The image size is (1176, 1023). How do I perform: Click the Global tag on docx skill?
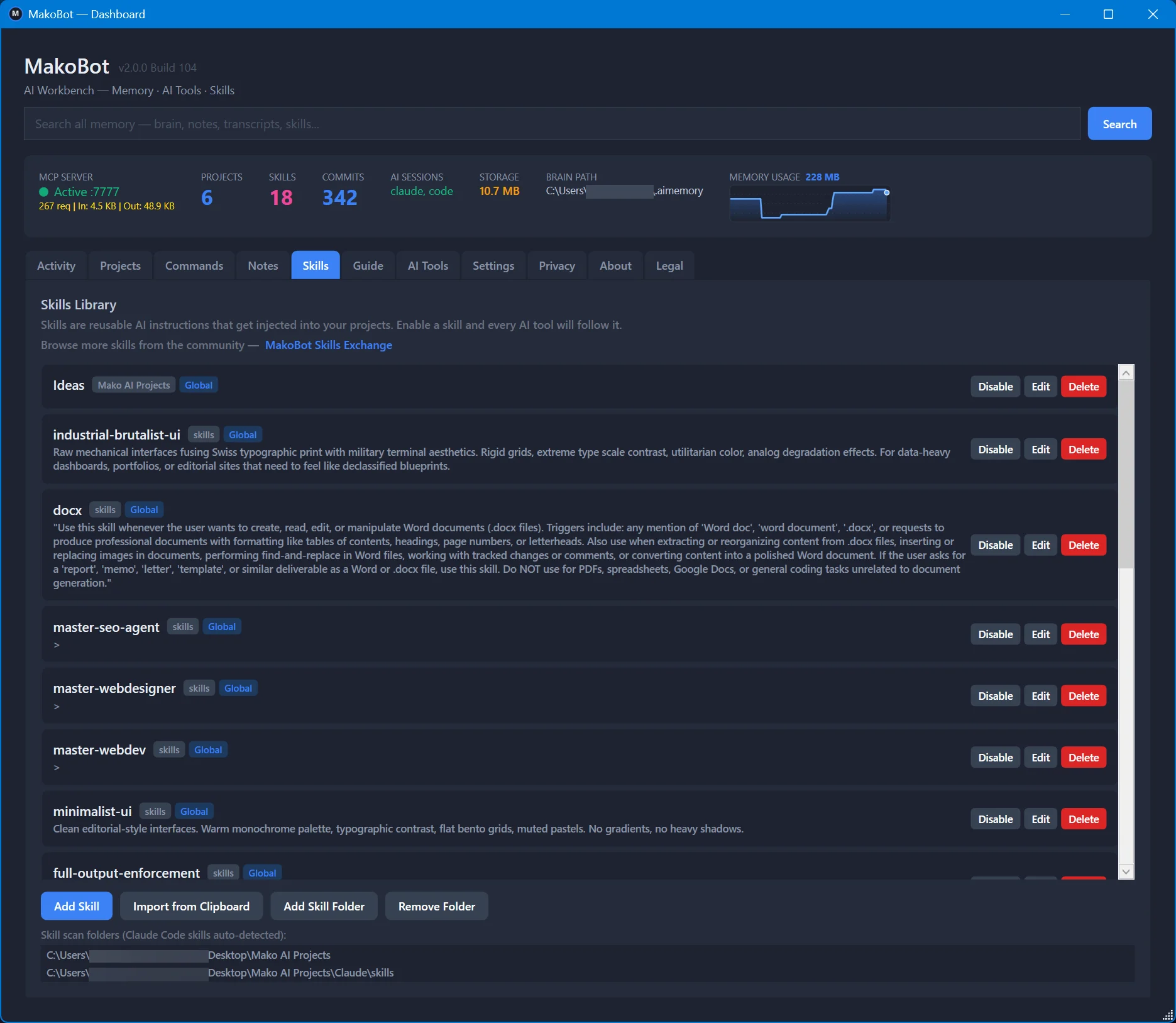144,510
